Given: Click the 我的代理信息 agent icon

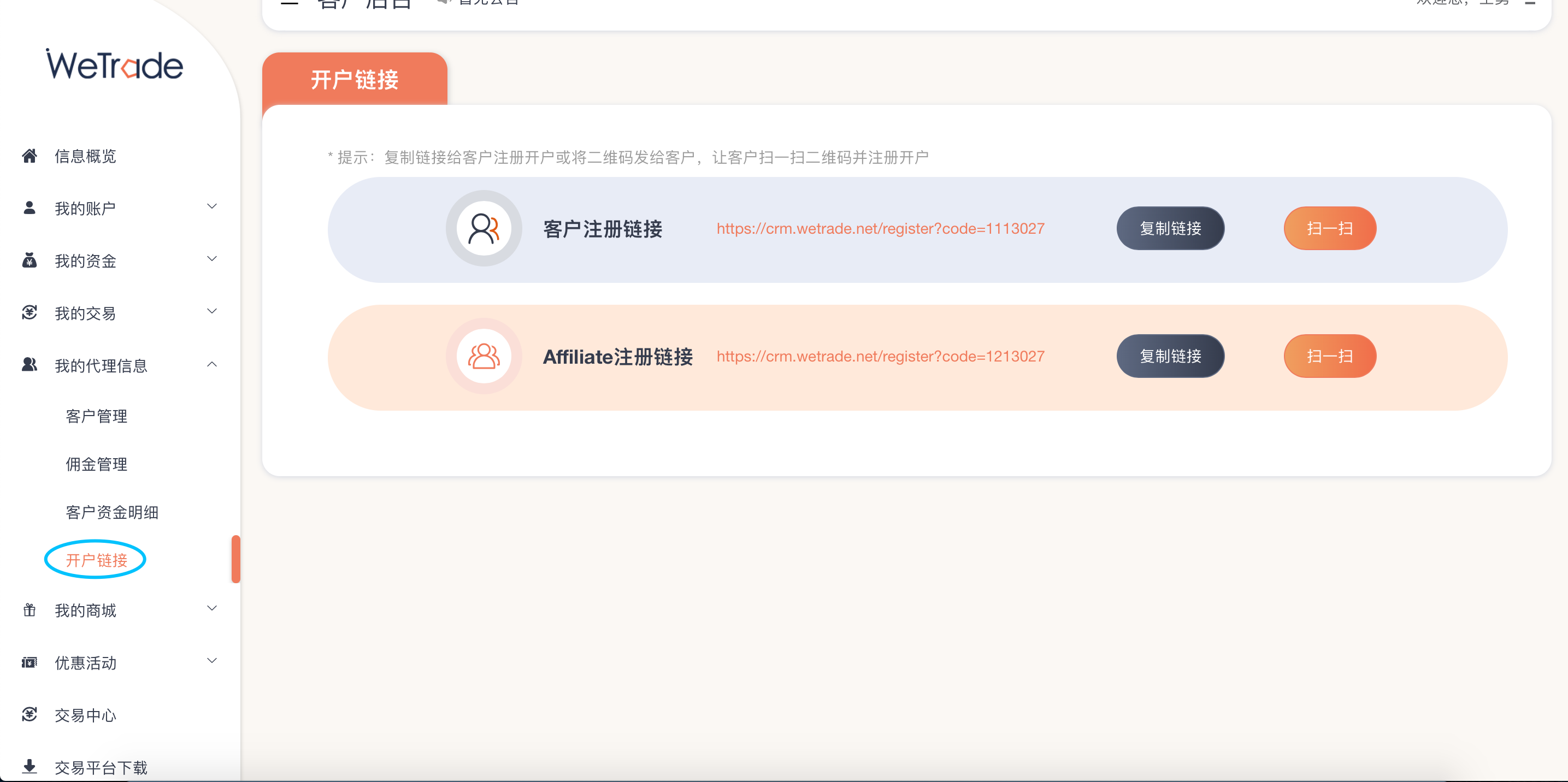Looking at the screenshot, I should [x=29, y=365].
